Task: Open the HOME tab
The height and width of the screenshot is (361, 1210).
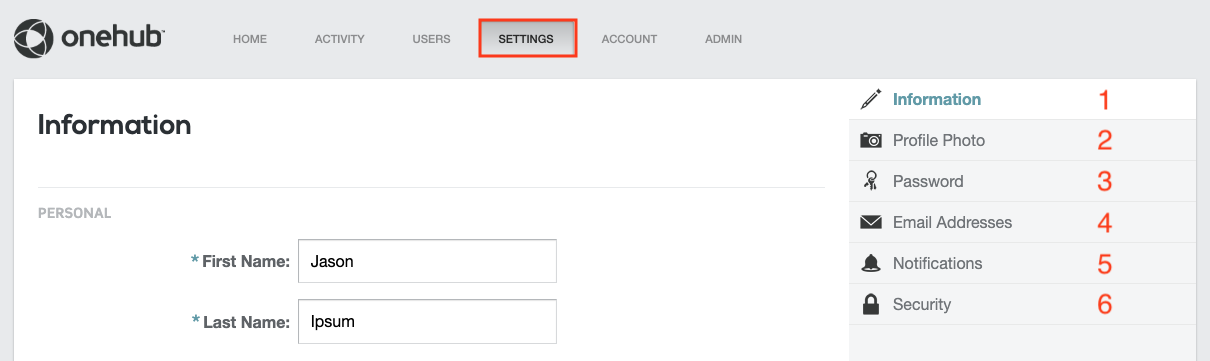Action: coord(250,39)
